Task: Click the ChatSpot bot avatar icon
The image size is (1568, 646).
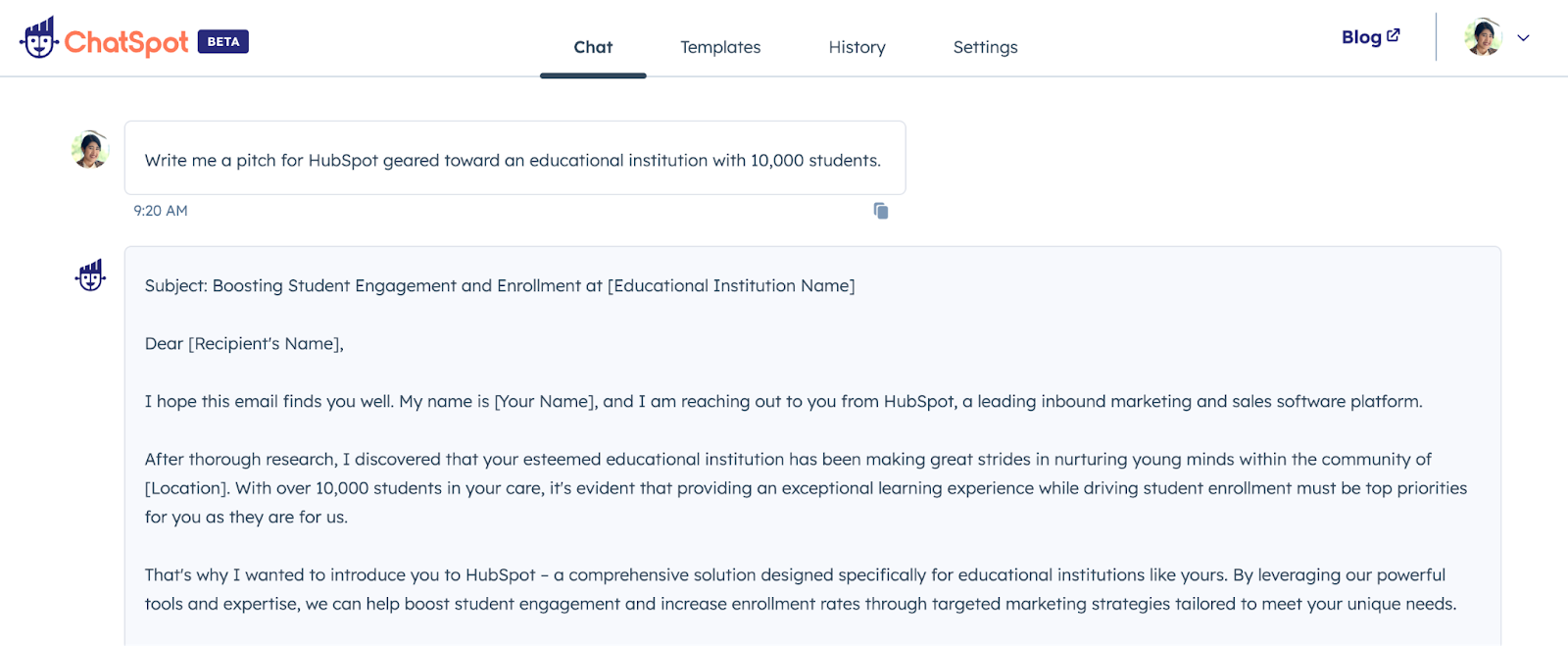Action: point(91,276)
